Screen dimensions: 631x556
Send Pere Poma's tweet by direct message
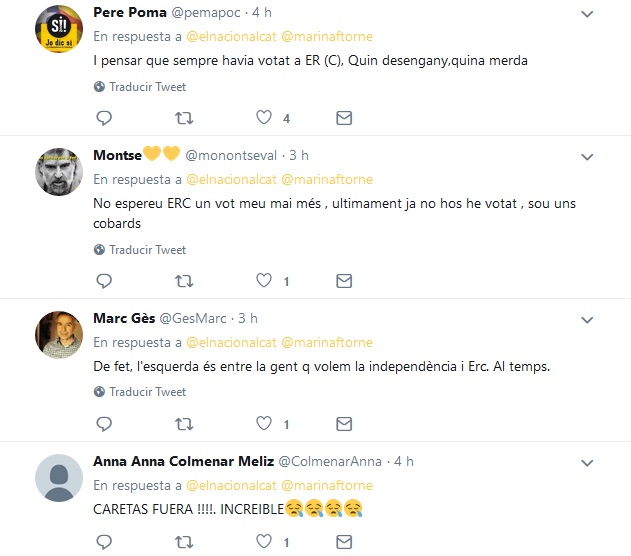point(344,118)
